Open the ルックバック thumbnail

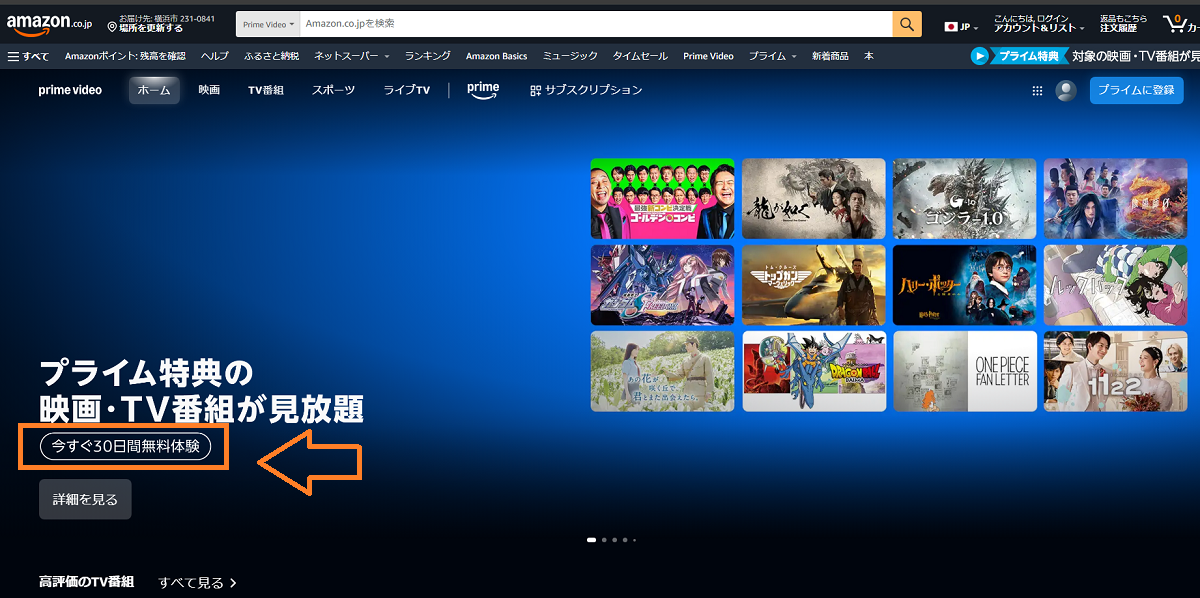click(1115, 285)
